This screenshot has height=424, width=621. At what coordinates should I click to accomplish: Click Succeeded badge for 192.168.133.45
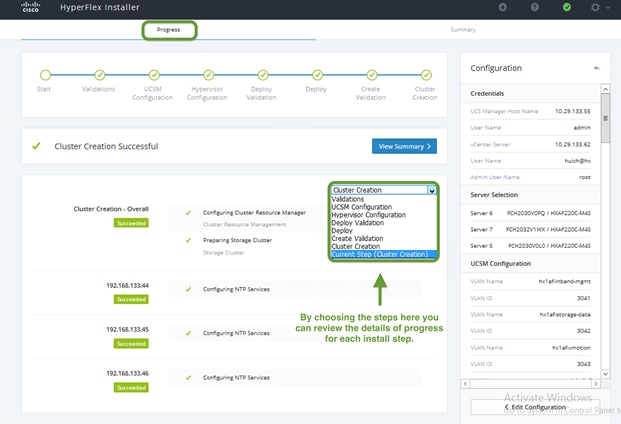[x=131, y=344]
